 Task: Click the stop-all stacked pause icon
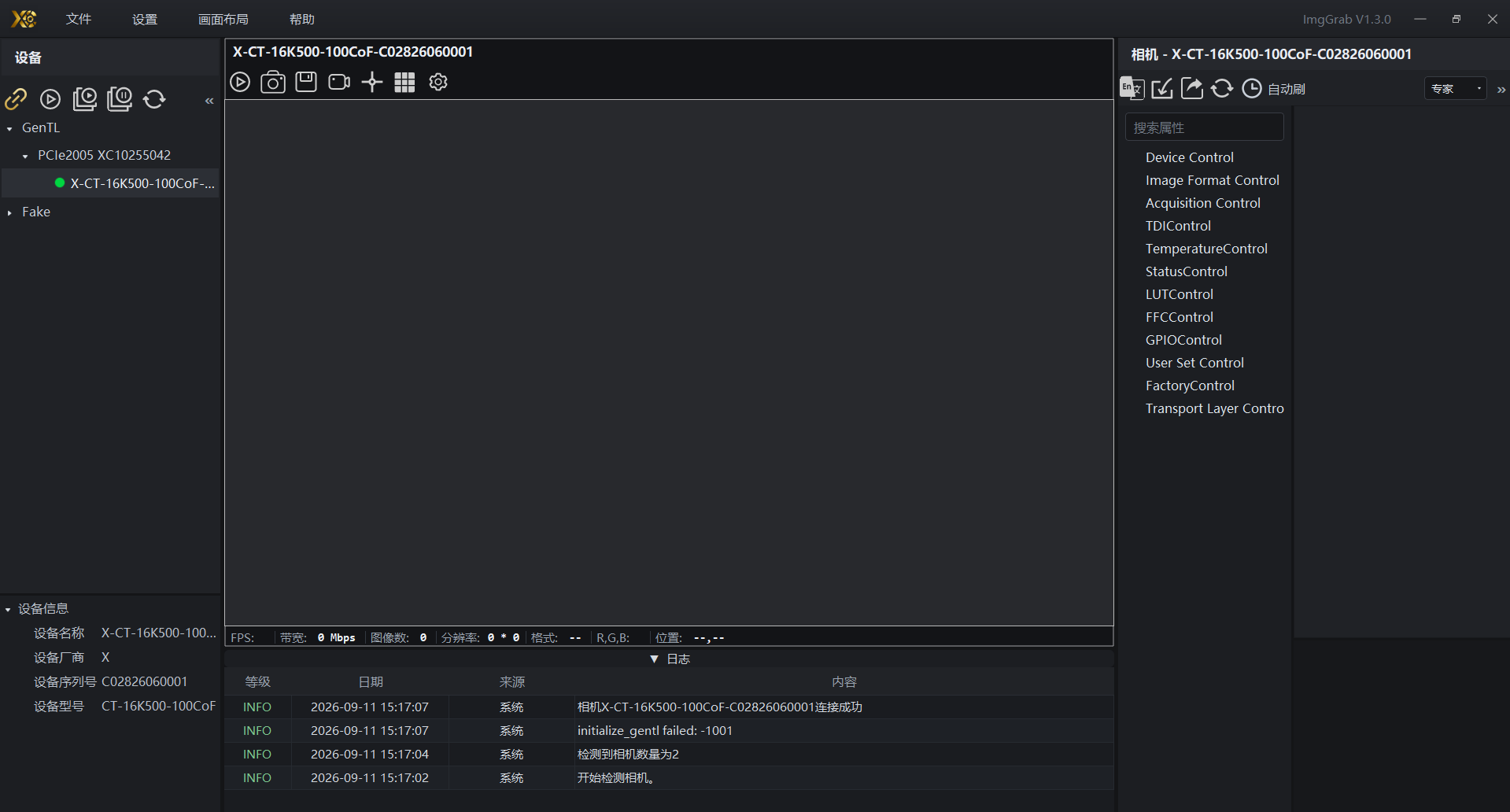point(120,98)
